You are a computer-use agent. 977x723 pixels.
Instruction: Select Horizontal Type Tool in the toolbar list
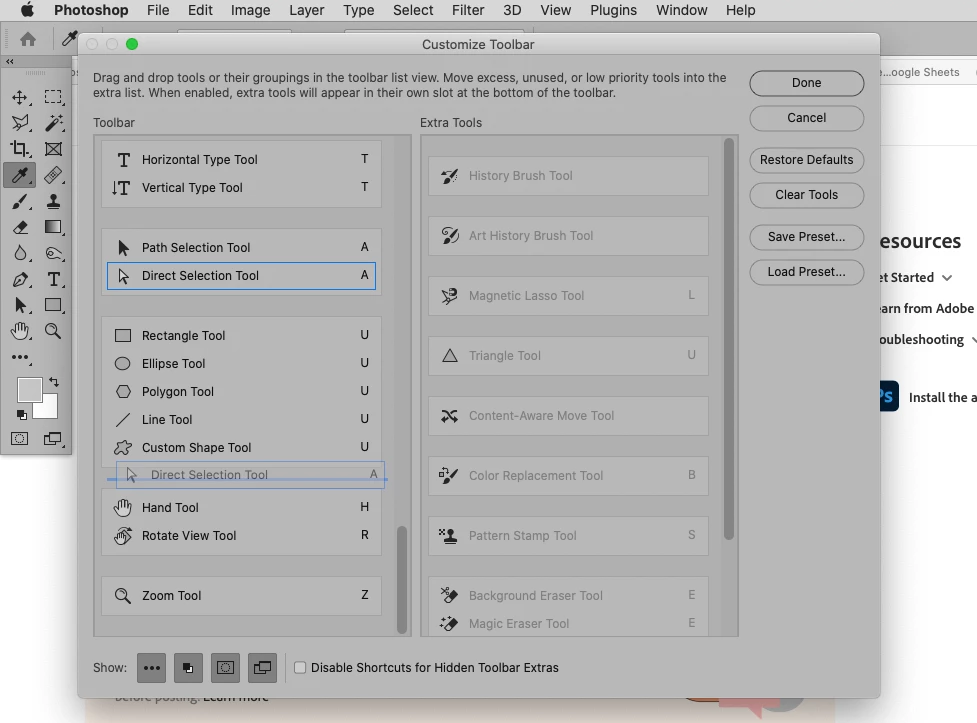[241, 160]
